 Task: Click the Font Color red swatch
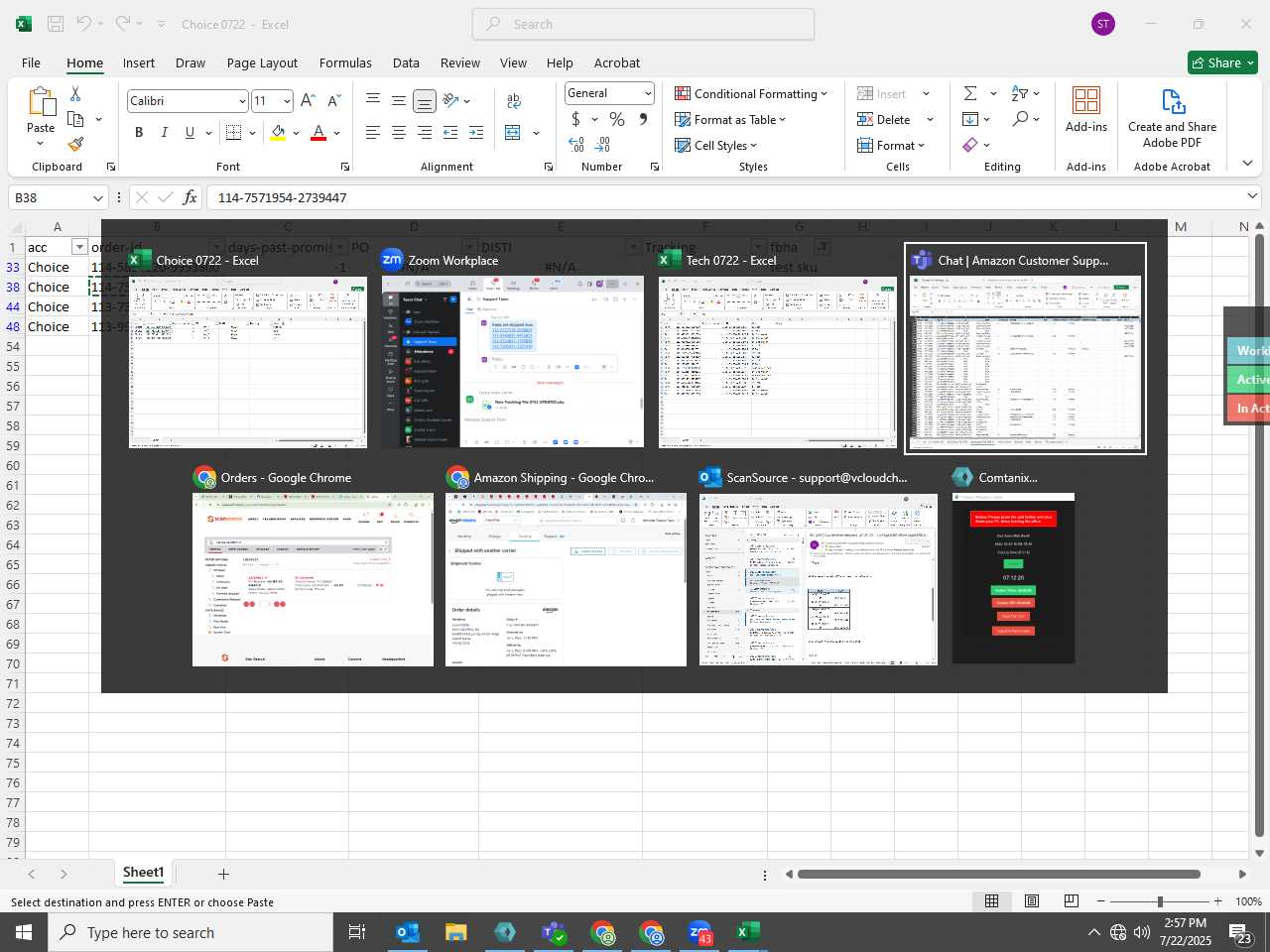318,133
